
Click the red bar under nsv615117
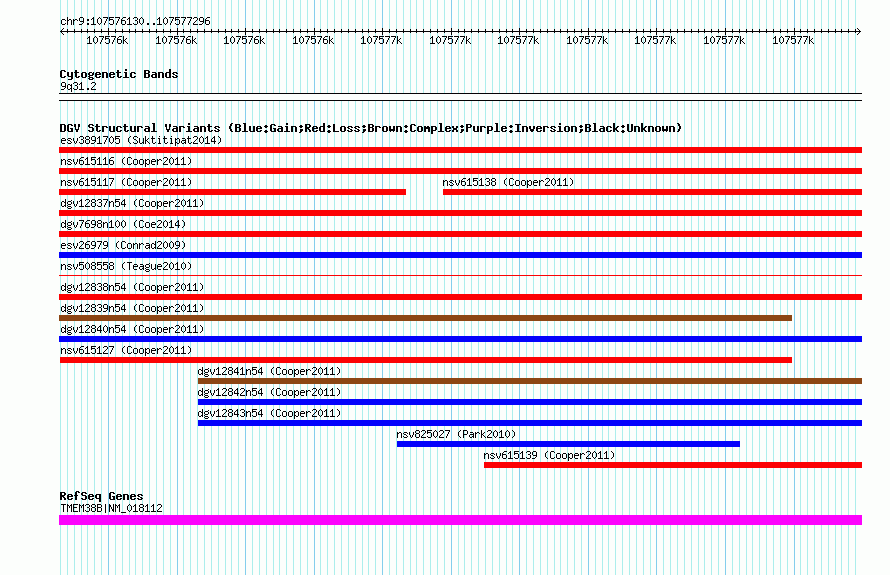pyautogui.click(x=233, y=192)
